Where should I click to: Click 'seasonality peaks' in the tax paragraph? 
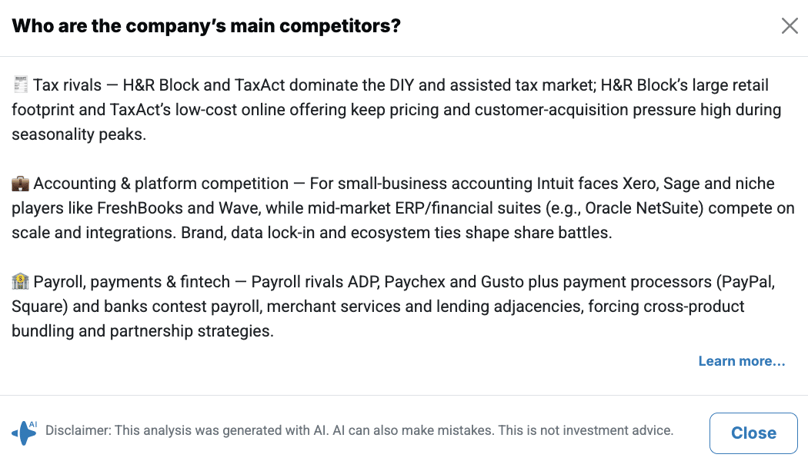(x=78, y=134)
